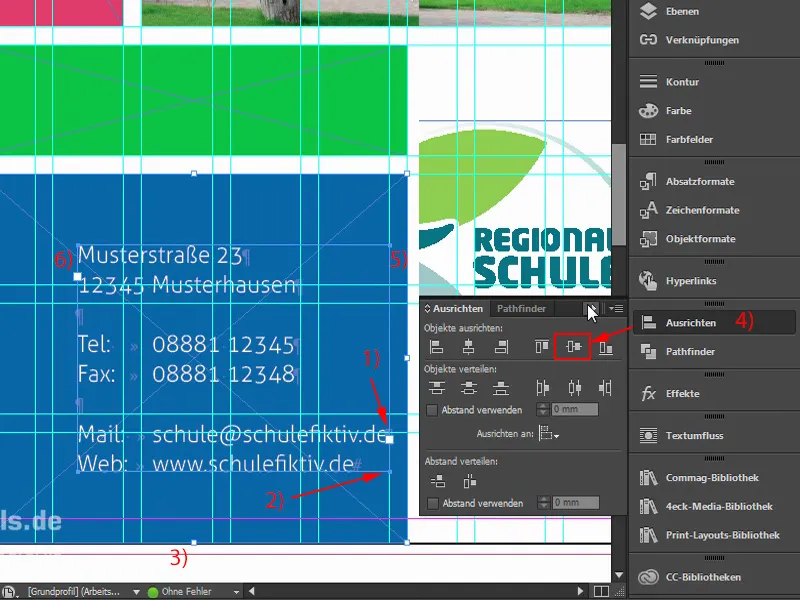Distribute horizontal centers in Objekte verteilen
Image resolution: width=800 pixels, height=600 pixels.
coord(574,388)
